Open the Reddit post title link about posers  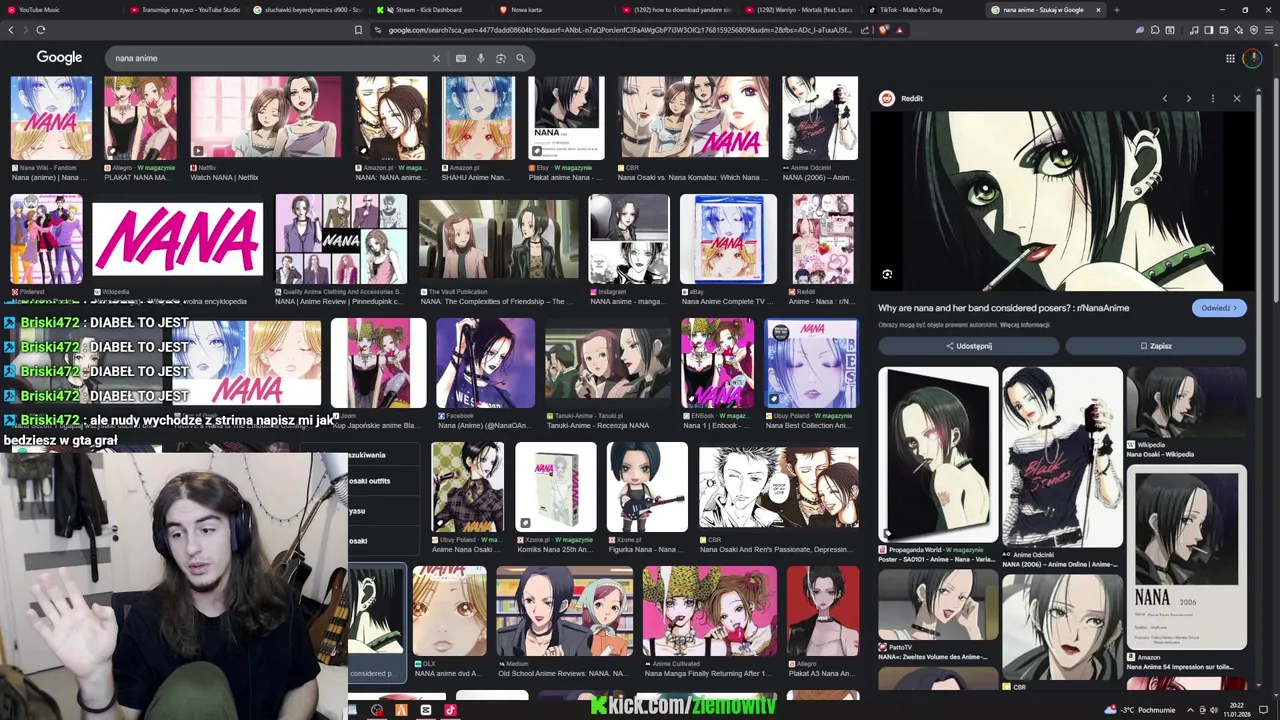[x=1003, y=308]
